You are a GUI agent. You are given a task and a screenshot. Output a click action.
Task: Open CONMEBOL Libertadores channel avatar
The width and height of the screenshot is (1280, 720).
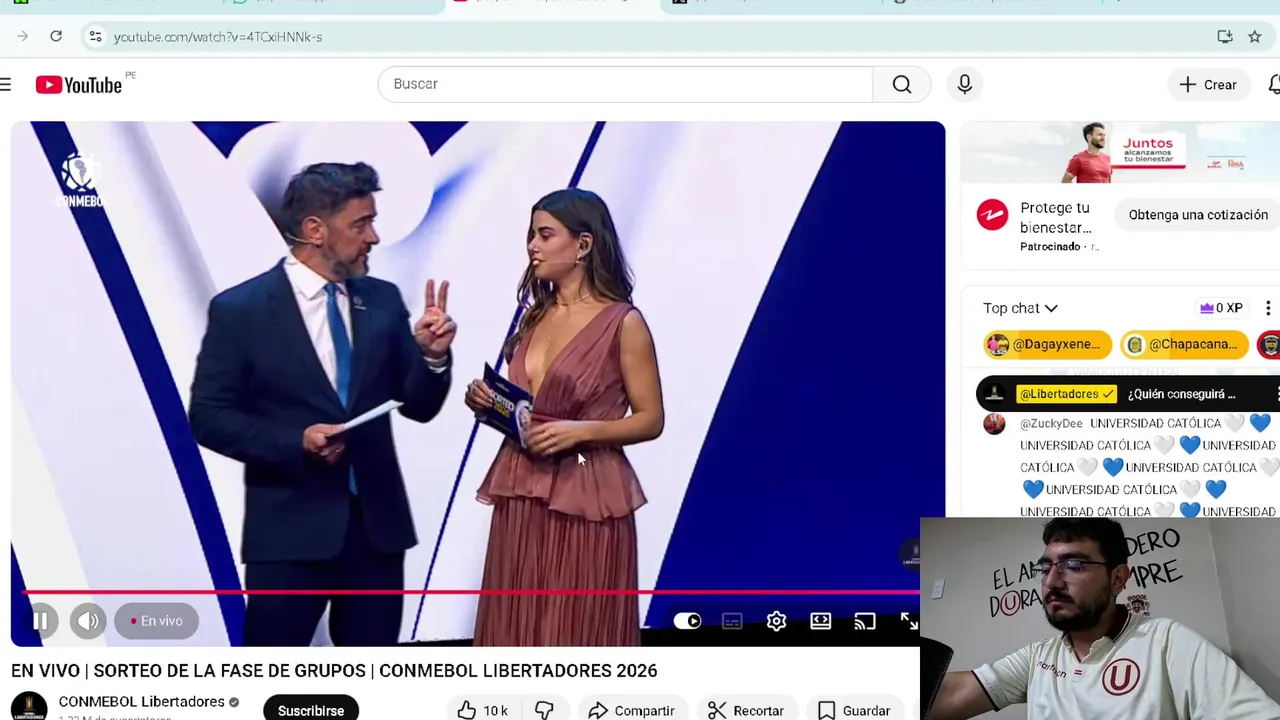(29, 706)
